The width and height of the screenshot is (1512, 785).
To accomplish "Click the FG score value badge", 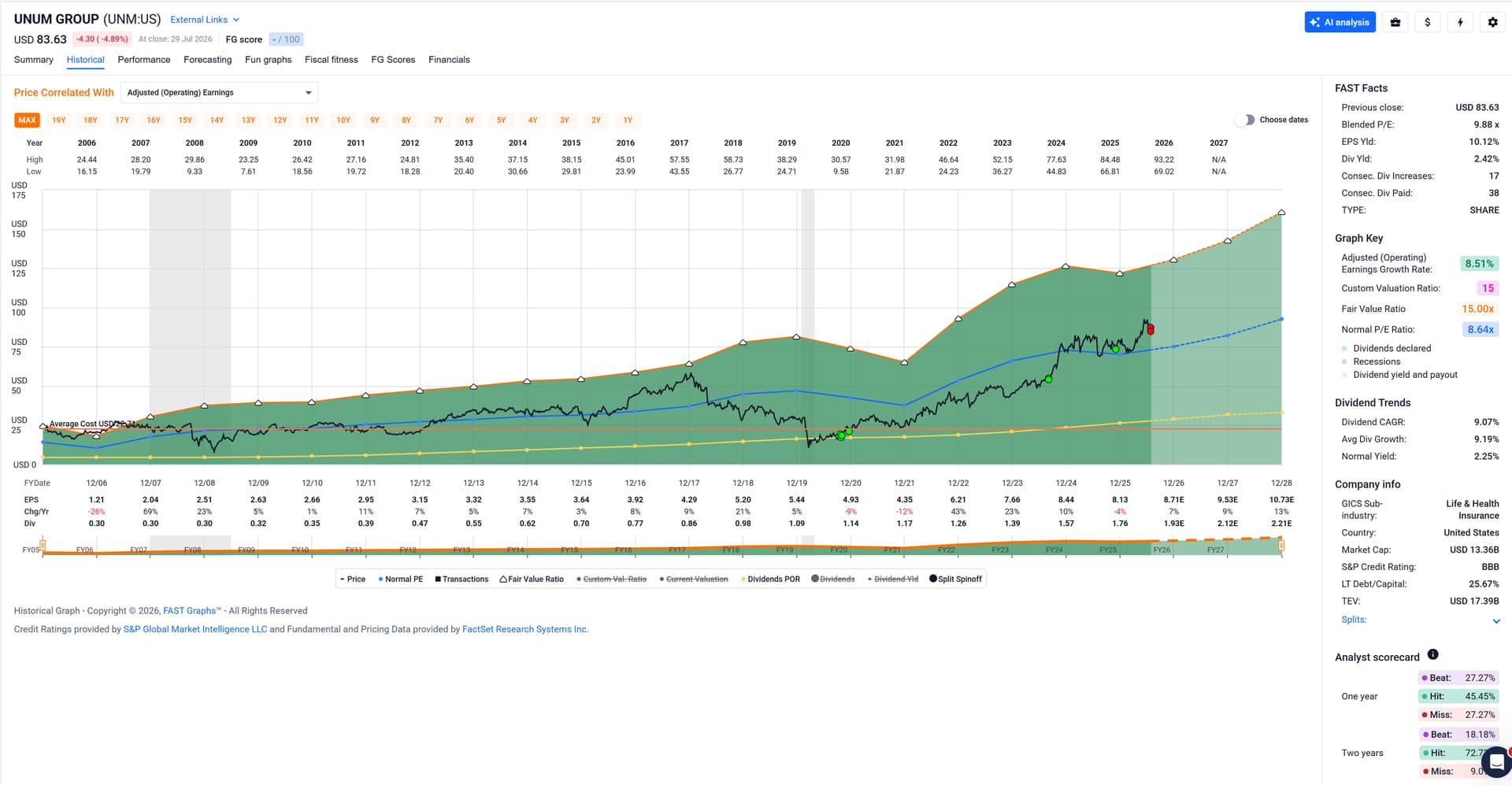I will (286, 39).
